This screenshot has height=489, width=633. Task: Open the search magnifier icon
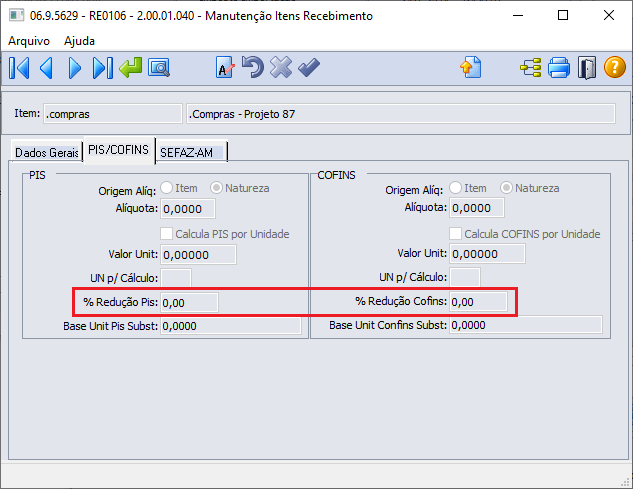tap(159, 67)
